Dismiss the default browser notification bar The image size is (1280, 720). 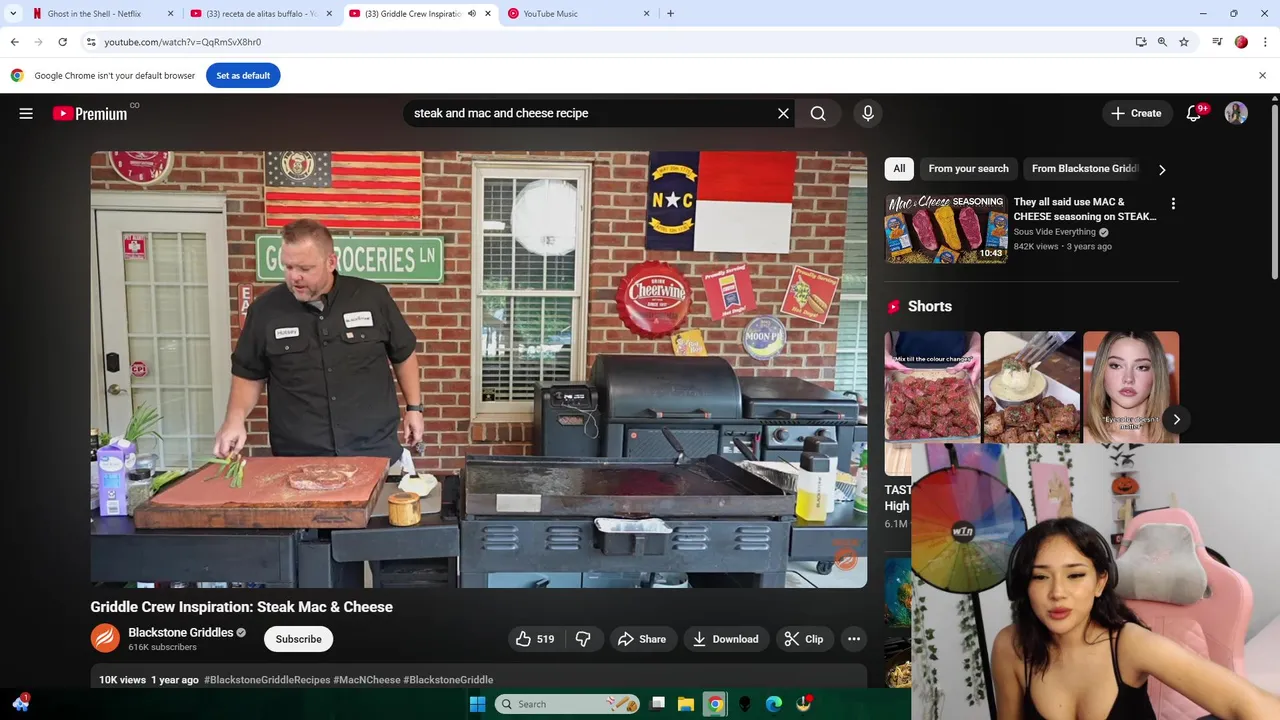[x=1262, y=75]
